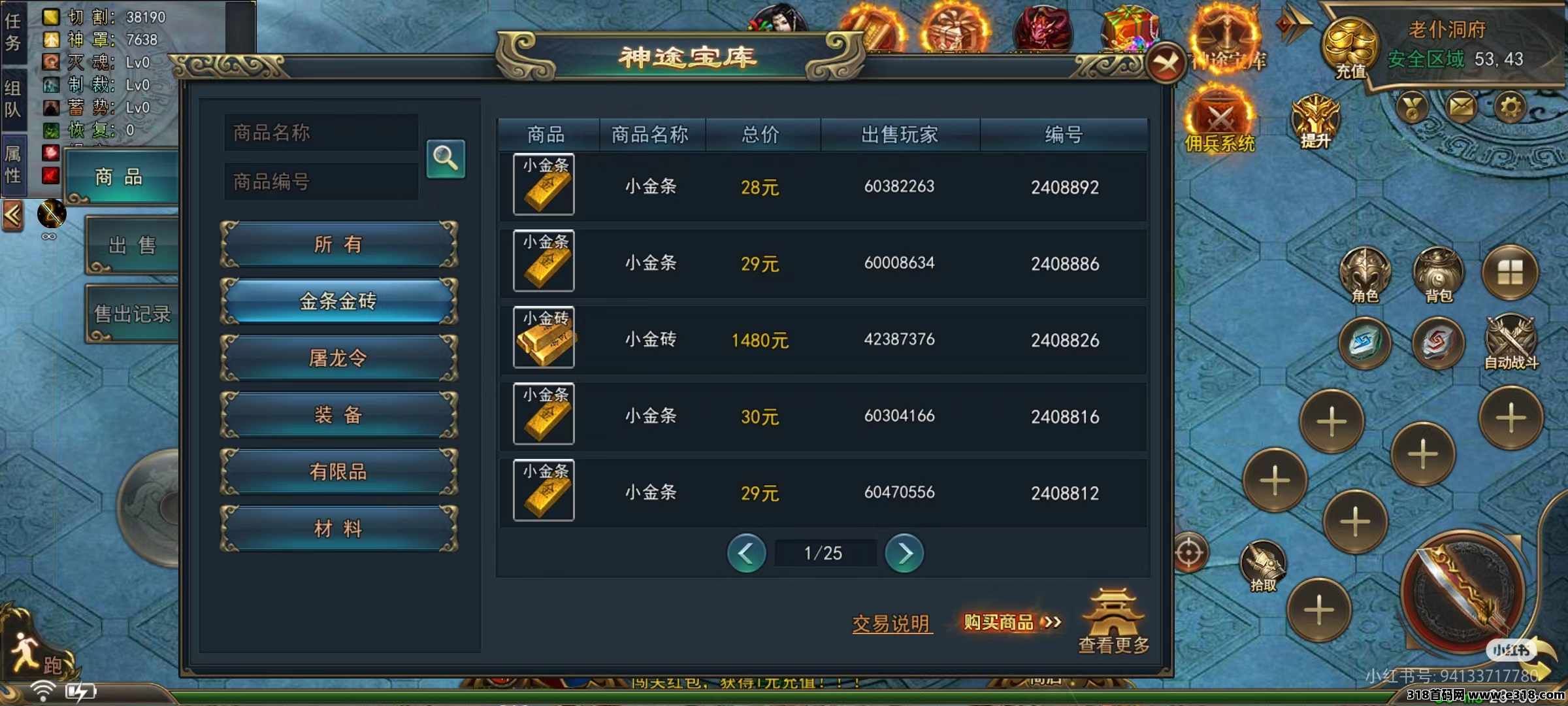Click the 提升 upgrade icon
The height and width of the screenshot is (706, 1568).
coord(1315,122)
